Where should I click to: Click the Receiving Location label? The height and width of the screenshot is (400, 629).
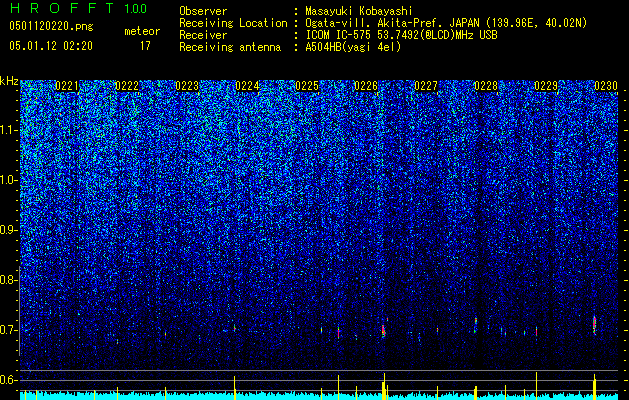coord(233,23)
